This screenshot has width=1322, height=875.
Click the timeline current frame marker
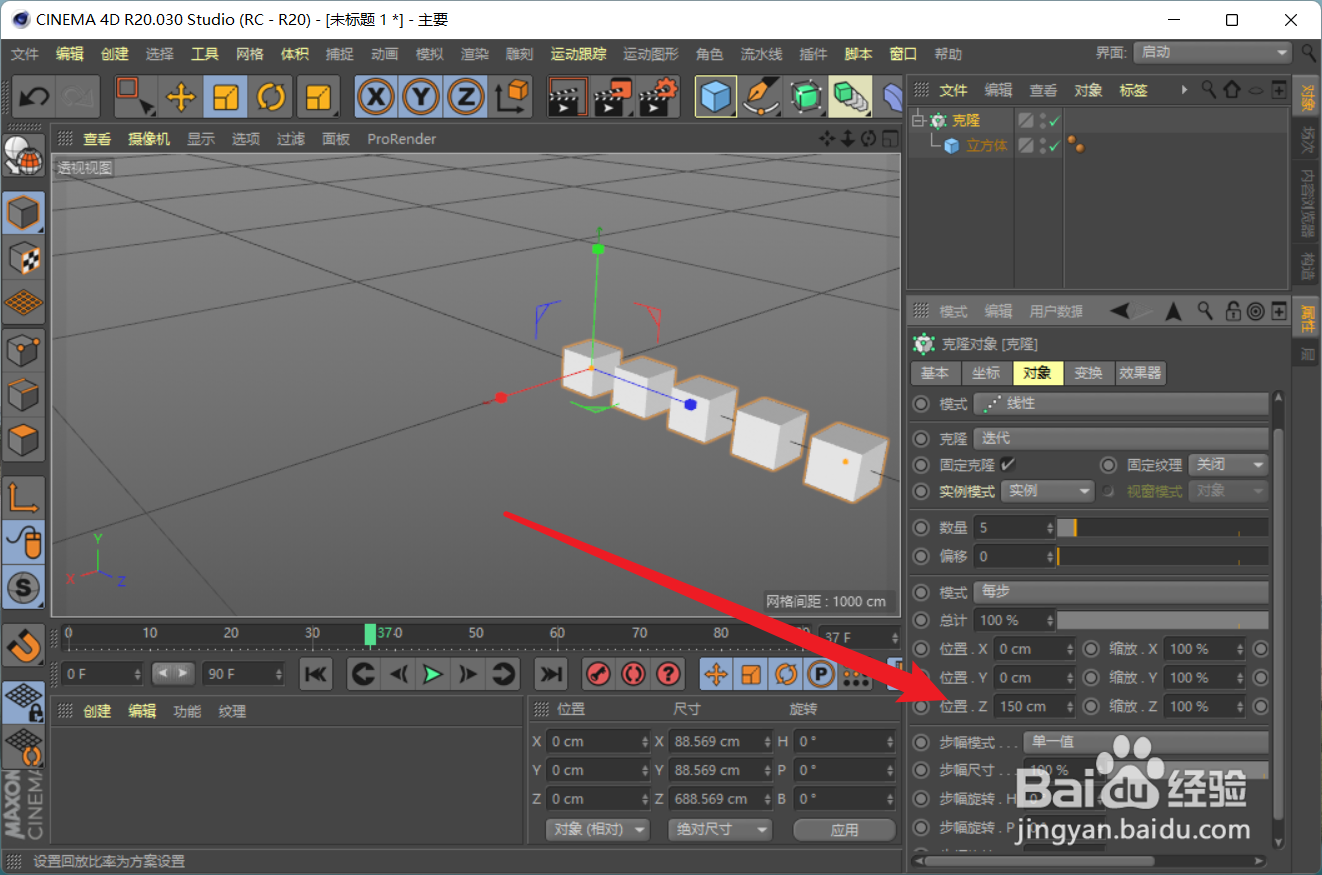(371, 634)
